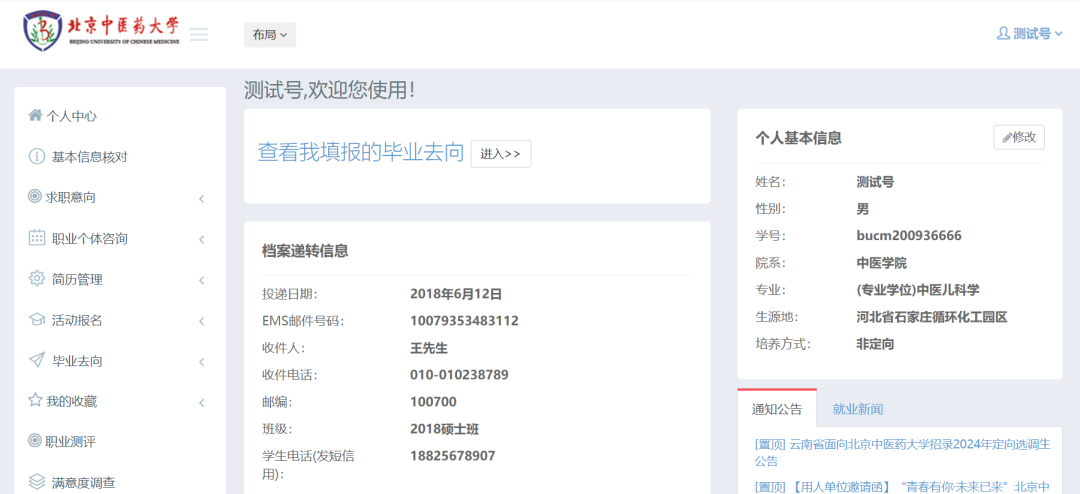Click the paper plane icon for 毕业去向

37,360
